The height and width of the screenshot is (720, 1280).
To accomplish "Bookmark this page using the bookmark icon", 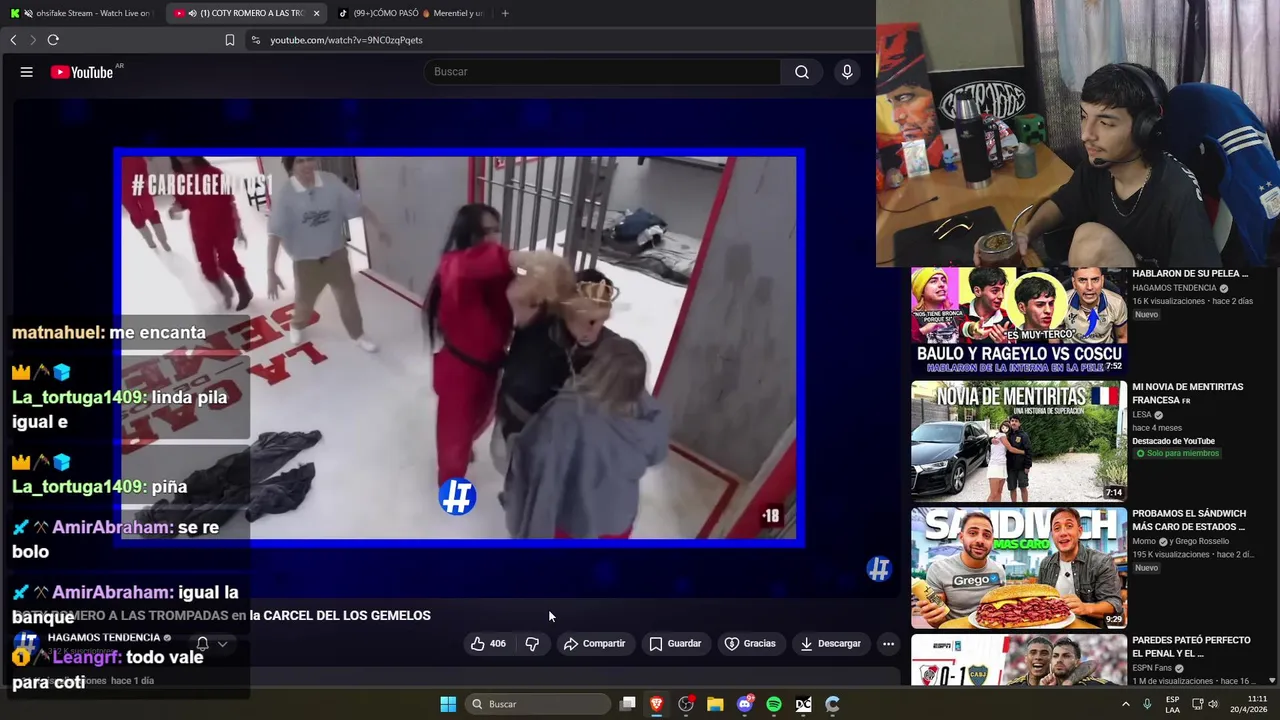I will click(230, 40).
